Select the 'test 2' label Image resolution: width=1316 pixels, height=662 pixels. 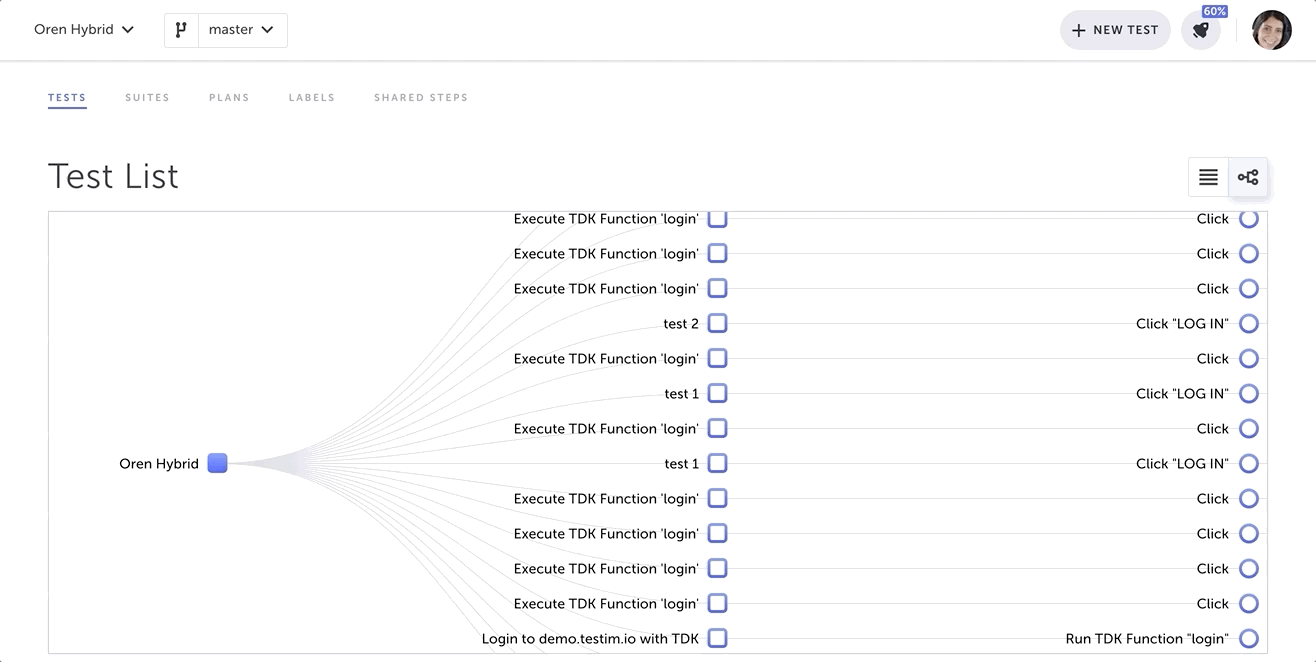[681, 324]
